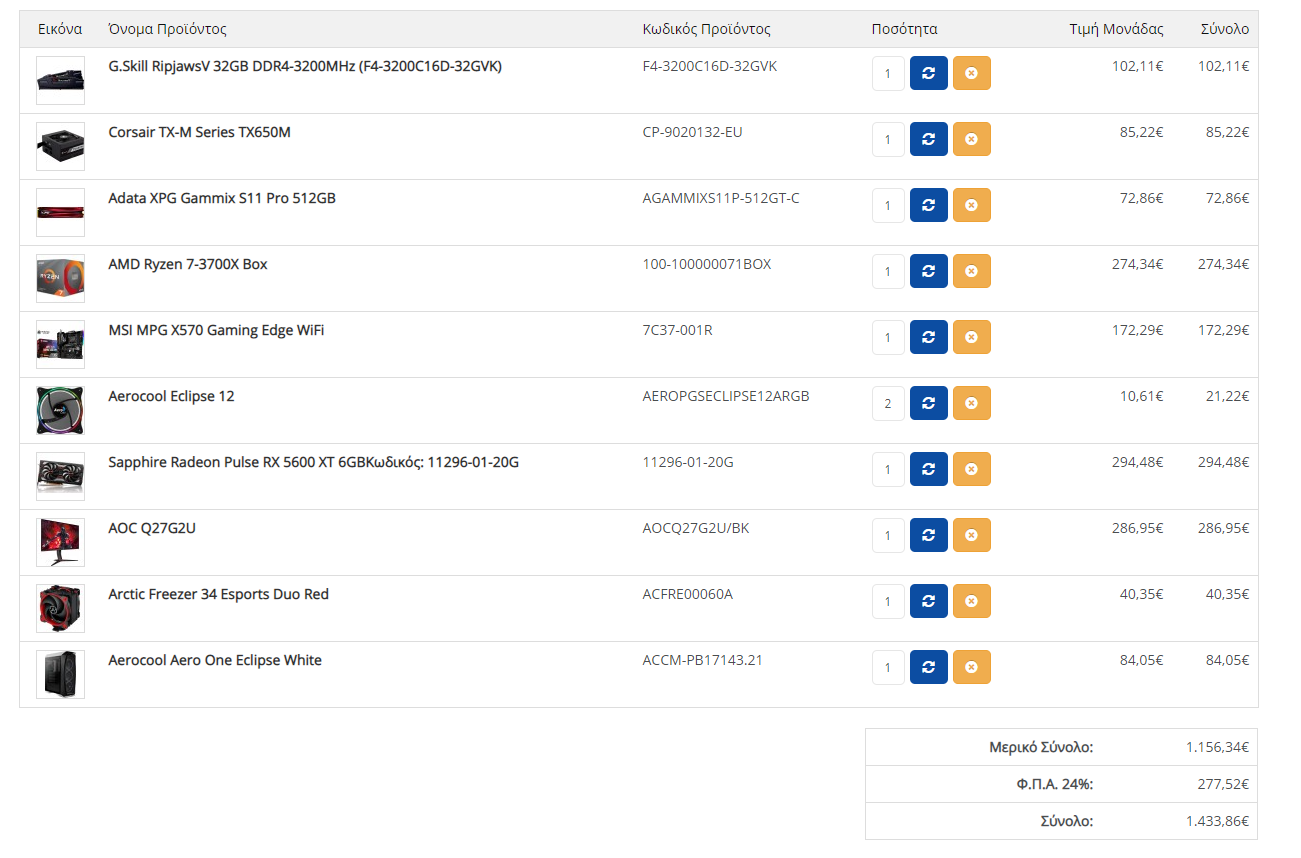Open AMD Ryzen 7-3700X Box product link
The width and height of the screenshot is (1301, 858).
click(188, 264)
